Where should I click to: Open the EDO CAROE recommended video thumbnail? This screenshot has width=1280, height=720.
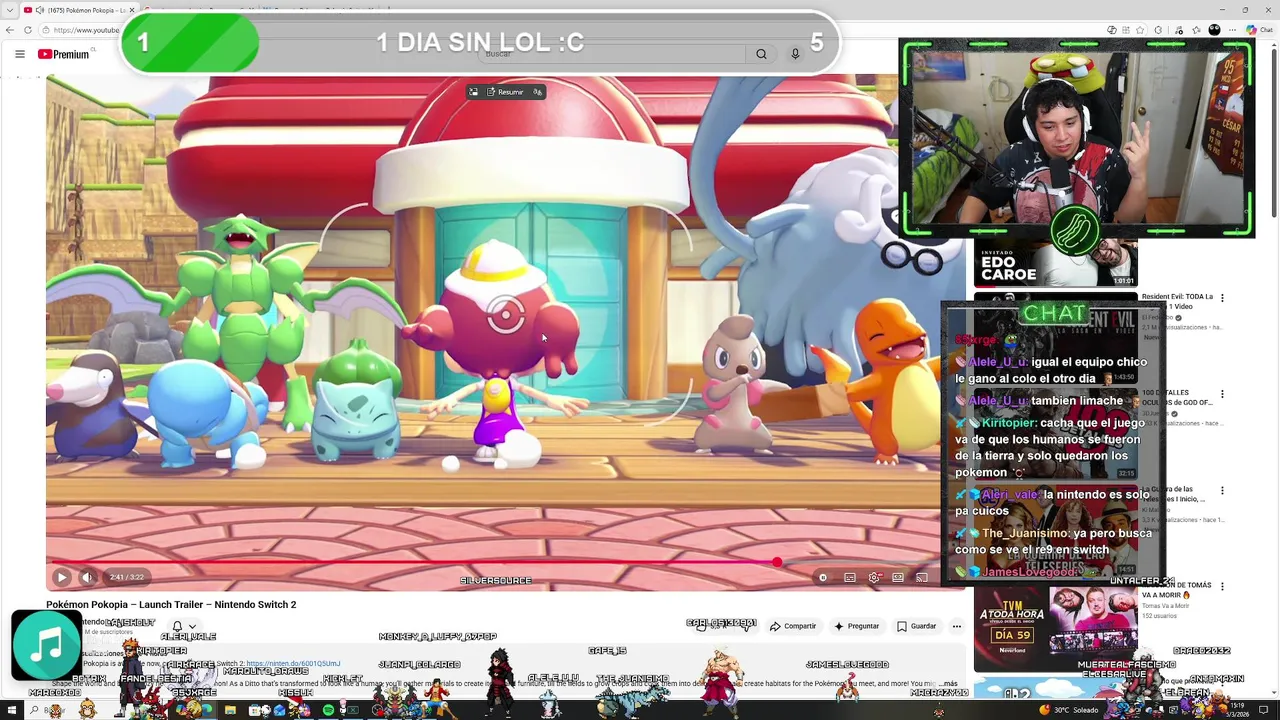click(x=1056, y=264)
